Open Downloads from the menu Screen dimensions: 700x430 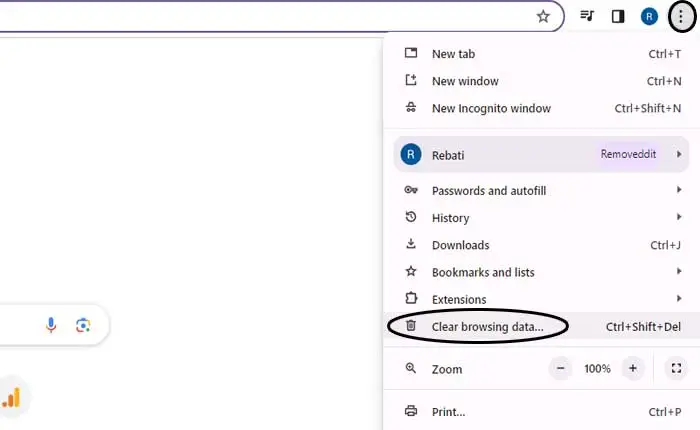point(460,245)
